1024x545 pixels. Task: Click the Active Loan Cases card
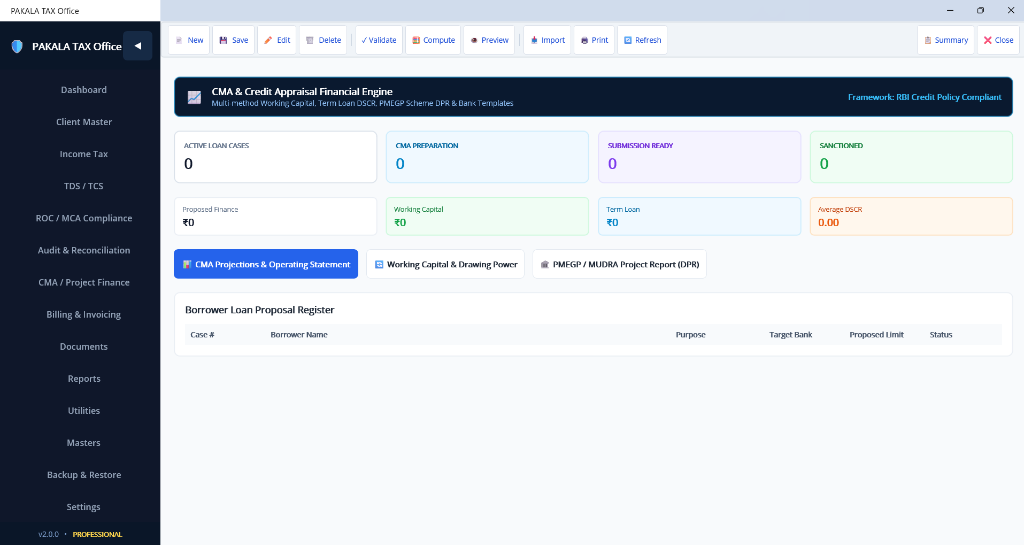276,157
